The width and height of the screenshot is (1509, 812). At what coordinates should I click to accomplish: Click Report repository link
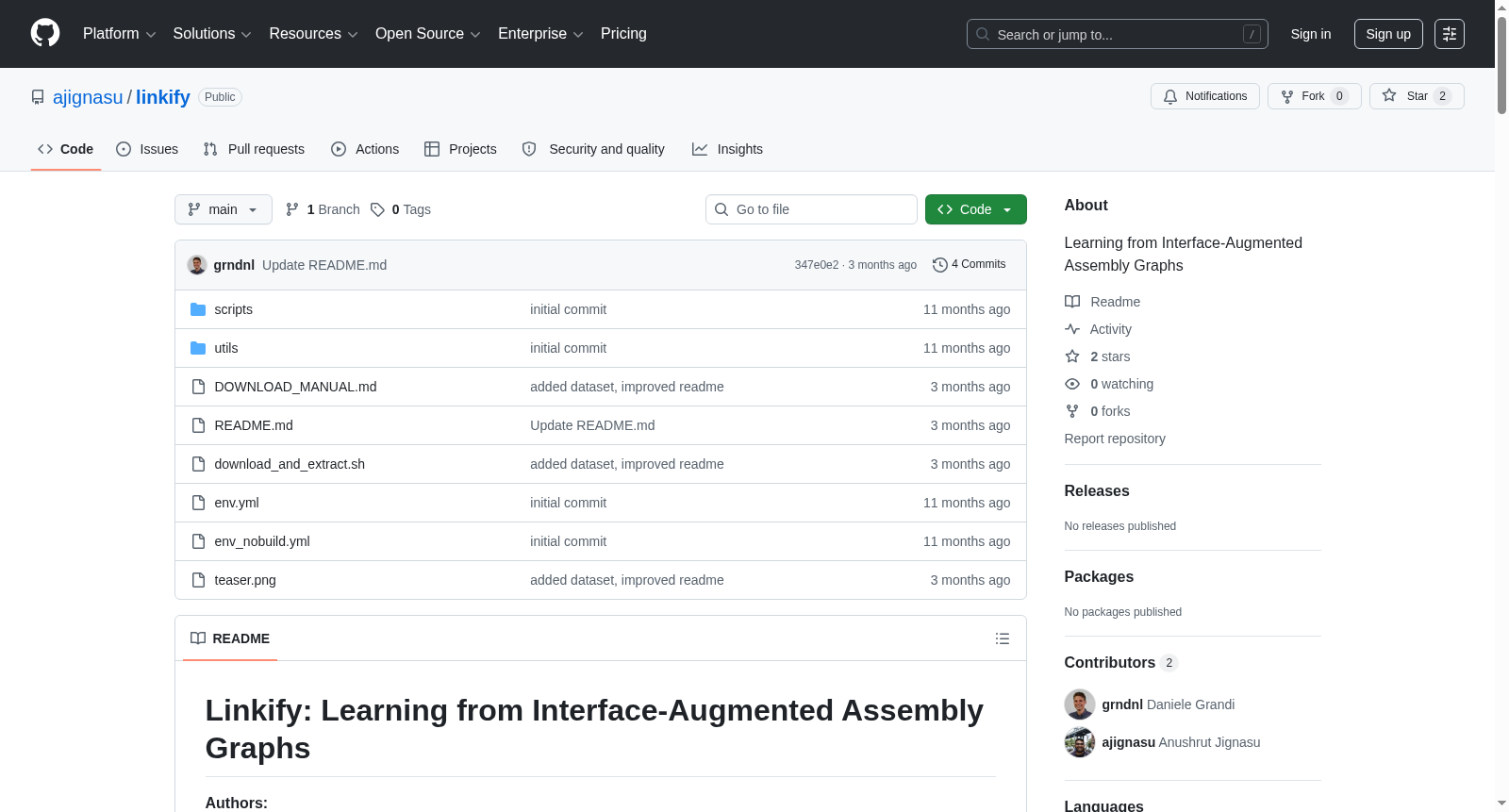[1115, 439]
